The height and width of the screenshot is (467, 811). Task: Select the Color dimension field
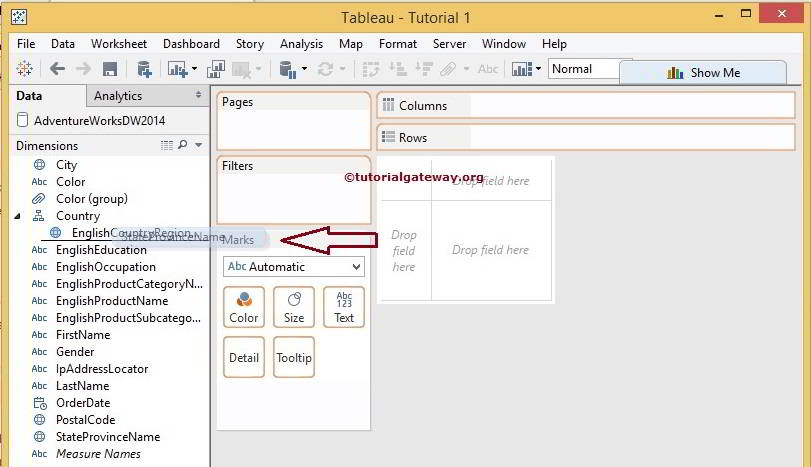pyautogui.click(x=70, y=182)
